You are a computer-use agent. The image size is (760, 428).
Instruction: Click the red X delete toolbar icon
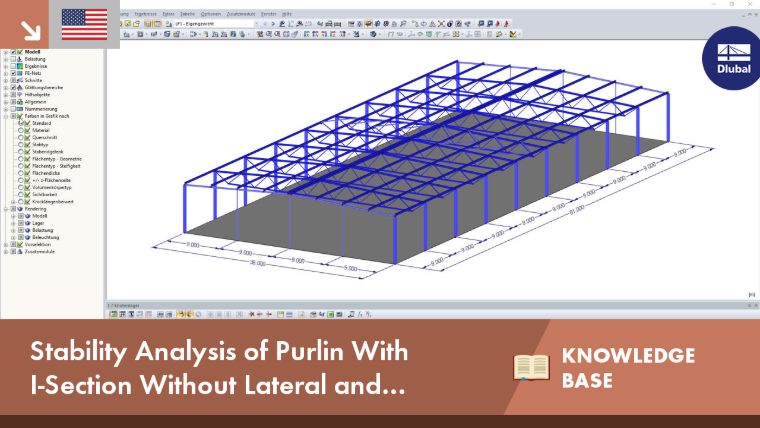(441, 23)
